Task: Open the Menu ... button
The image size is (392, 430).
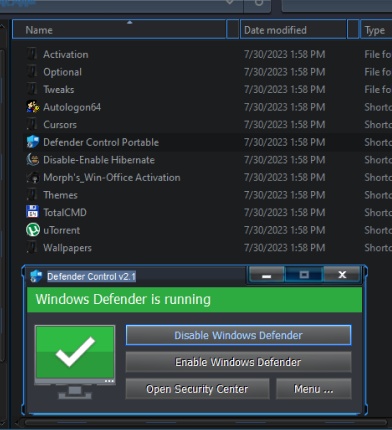Action: pyautogui.click(x=313, y=389)
